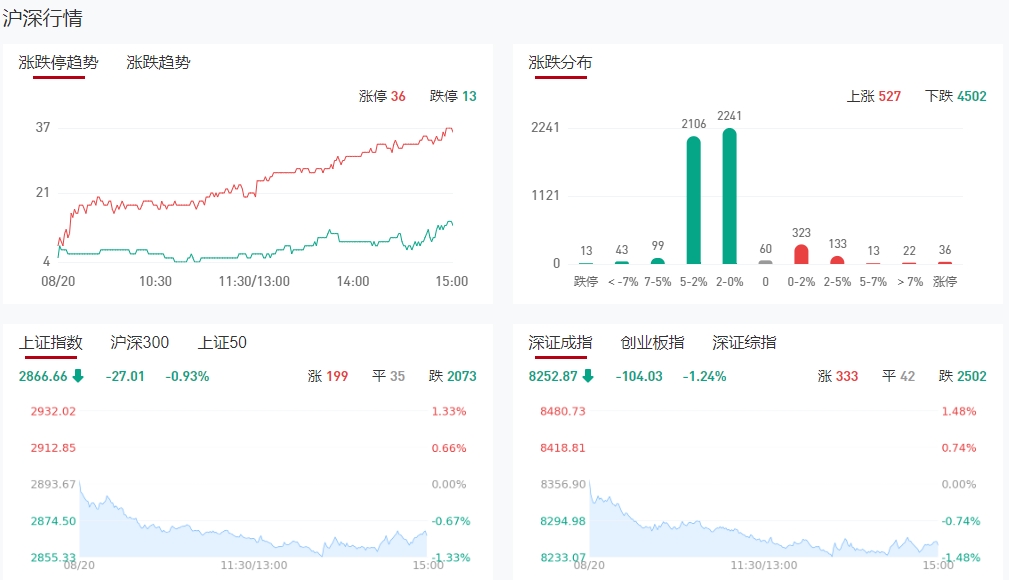Switch to 涨跌趋势 tab
Viewport: 1009px width, 580px height.
158,62
